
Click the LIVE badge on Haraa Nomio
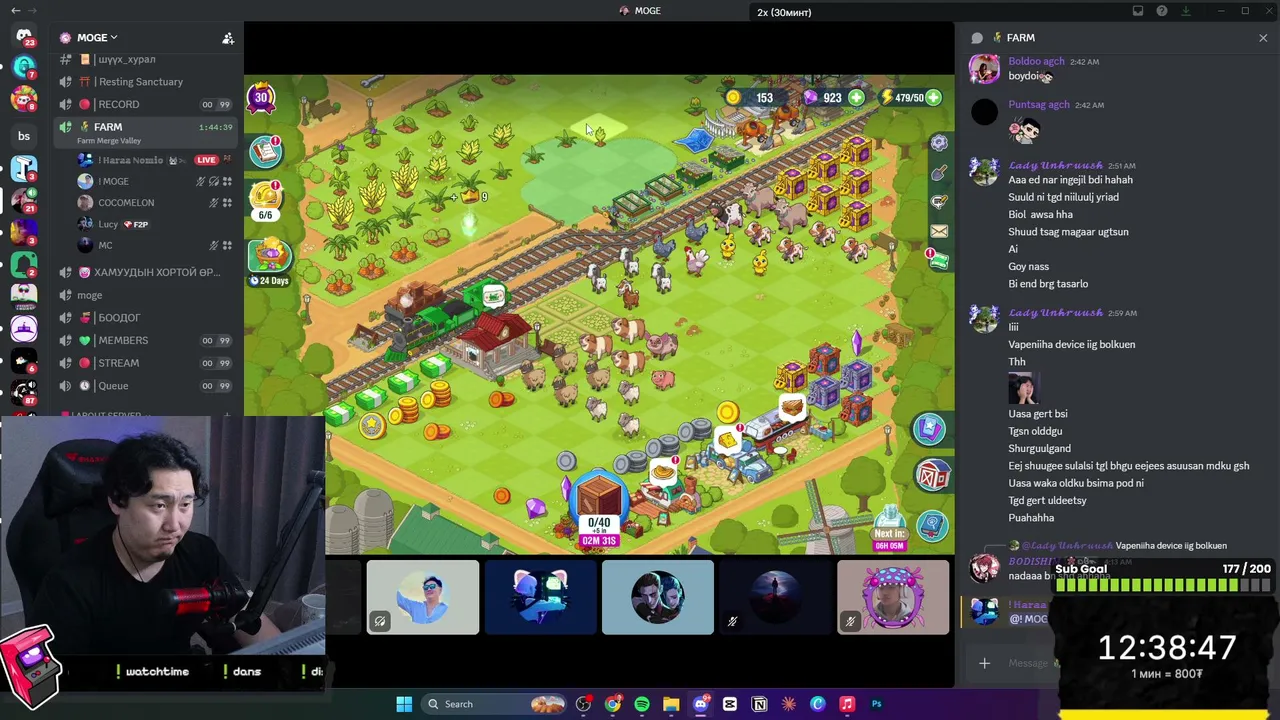pos(206,160)
